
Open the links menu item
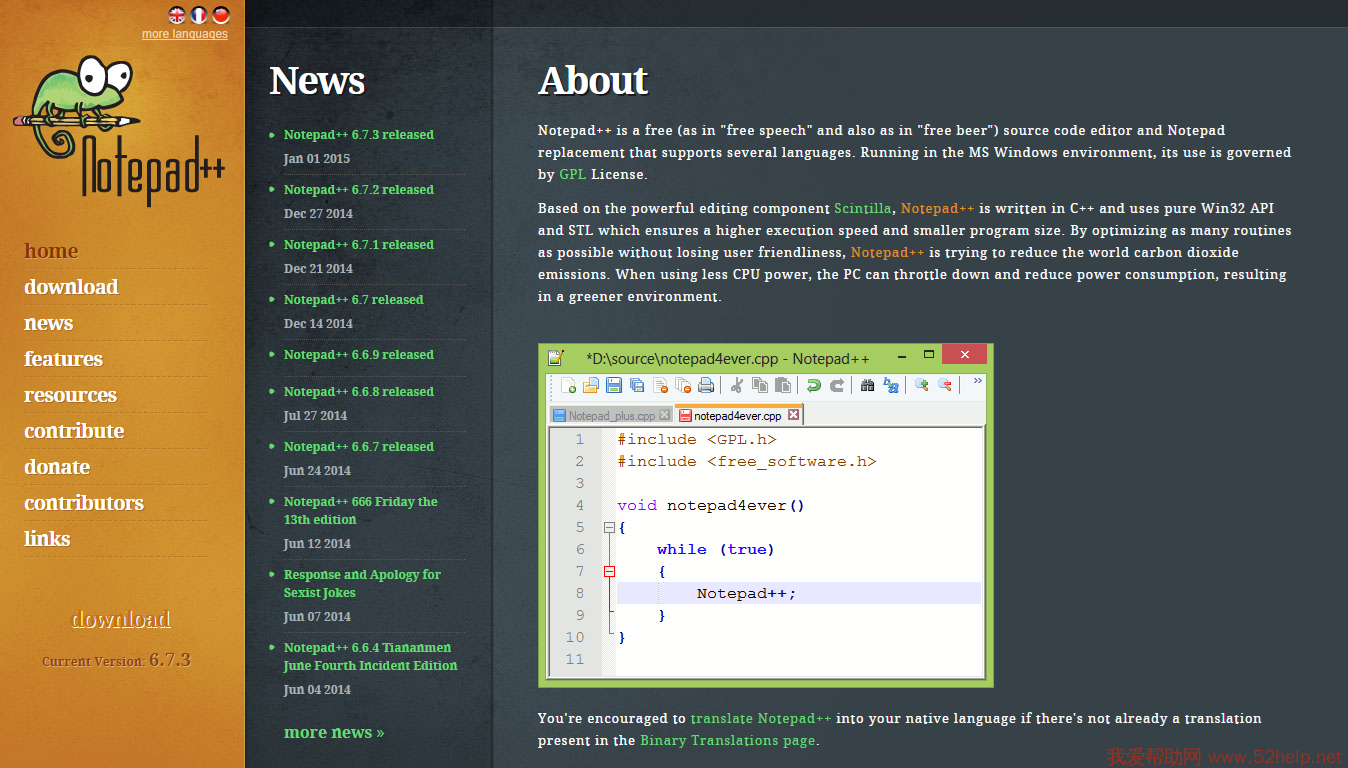47,539
